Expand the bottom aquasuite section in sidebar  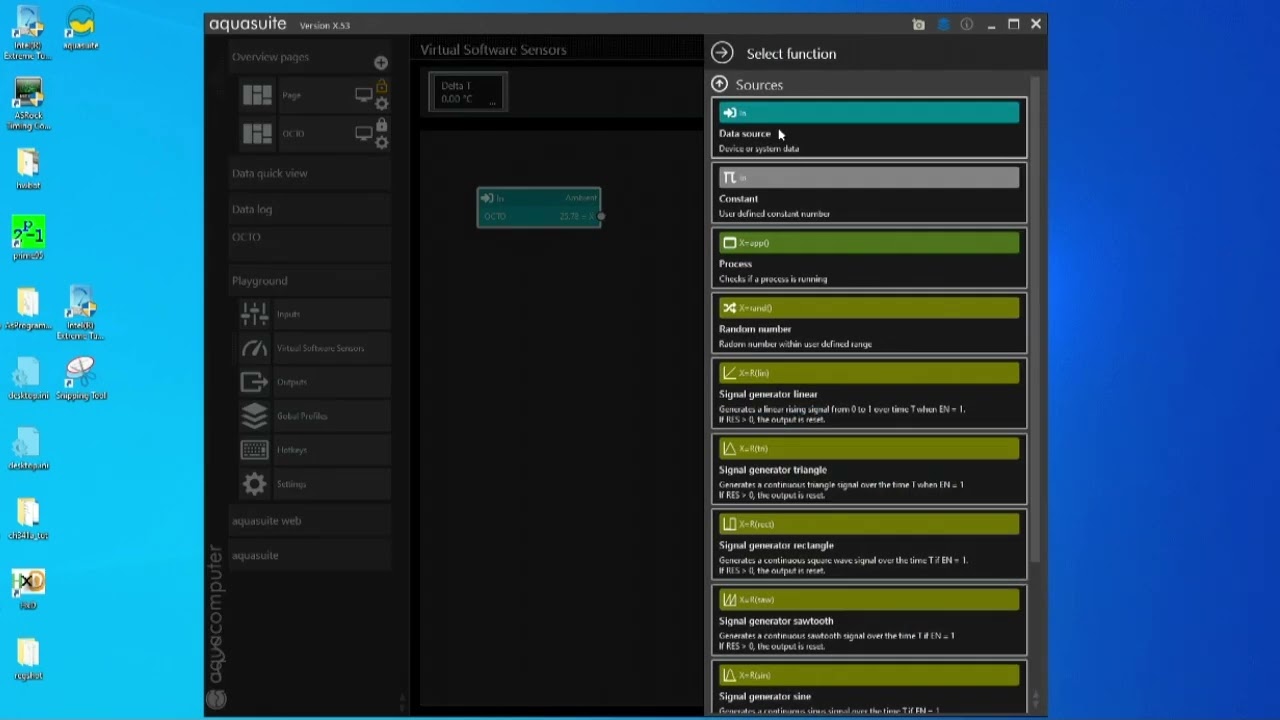[x=310, y=555]
